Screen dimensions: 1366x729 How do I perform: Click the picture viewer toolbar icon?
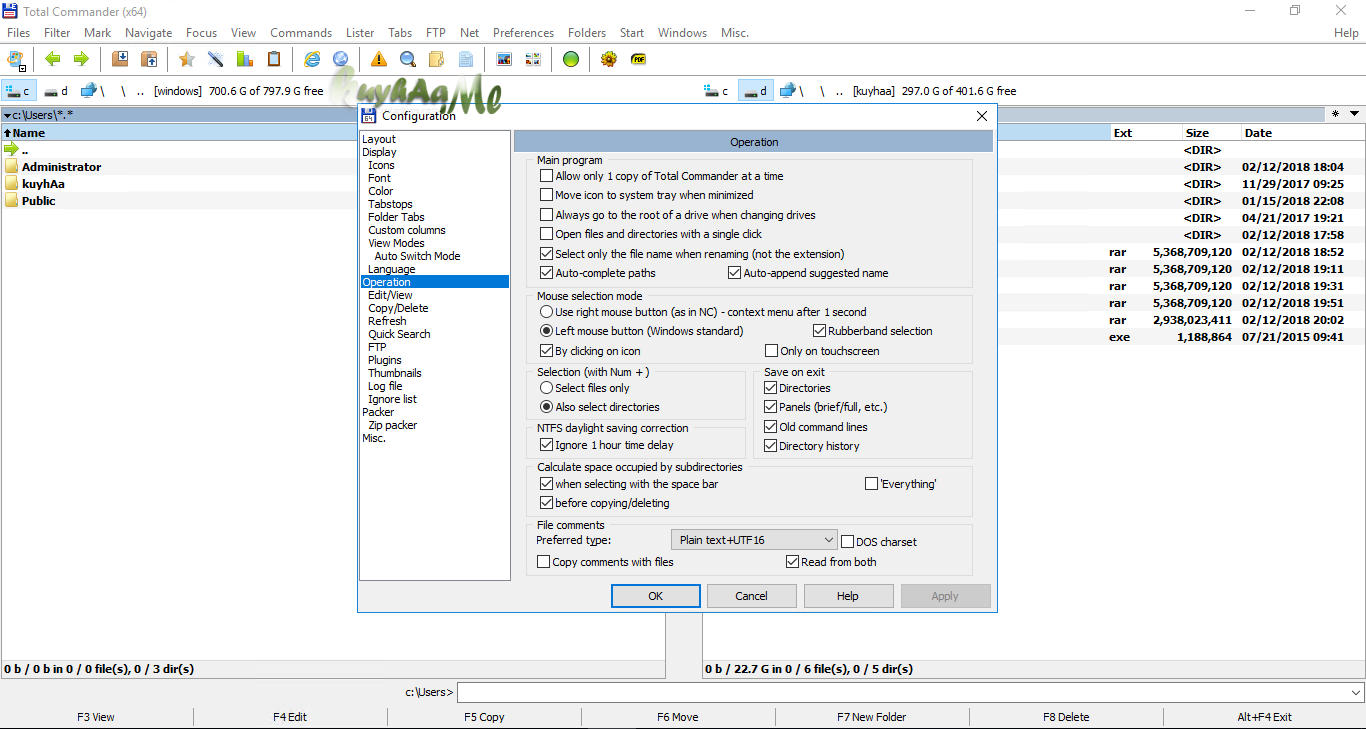[x=504, y=59]
